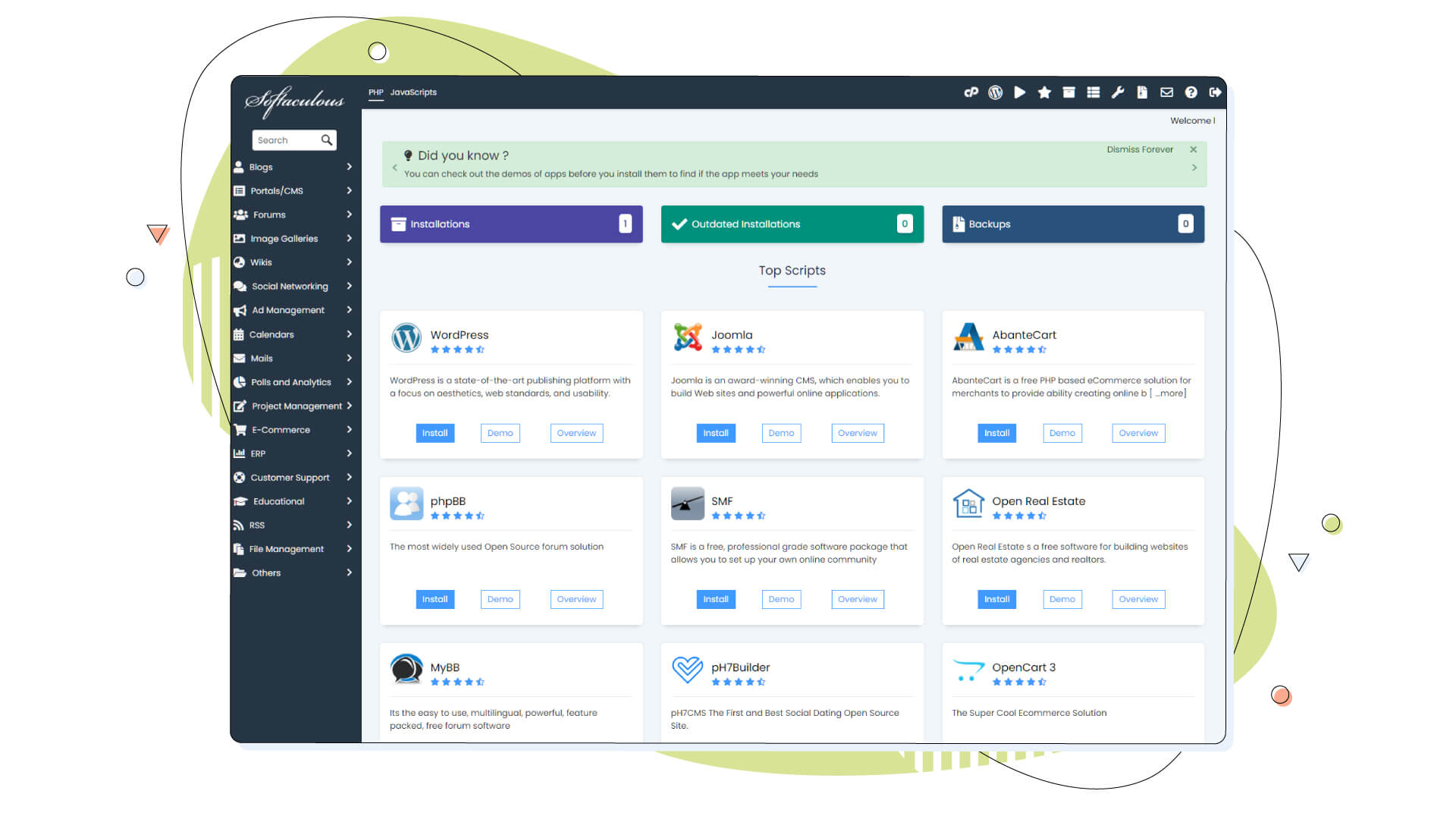Screen dimensions: 1456x819
Task: Click the task list icon in toolbar
Action: pos(1093,93)
